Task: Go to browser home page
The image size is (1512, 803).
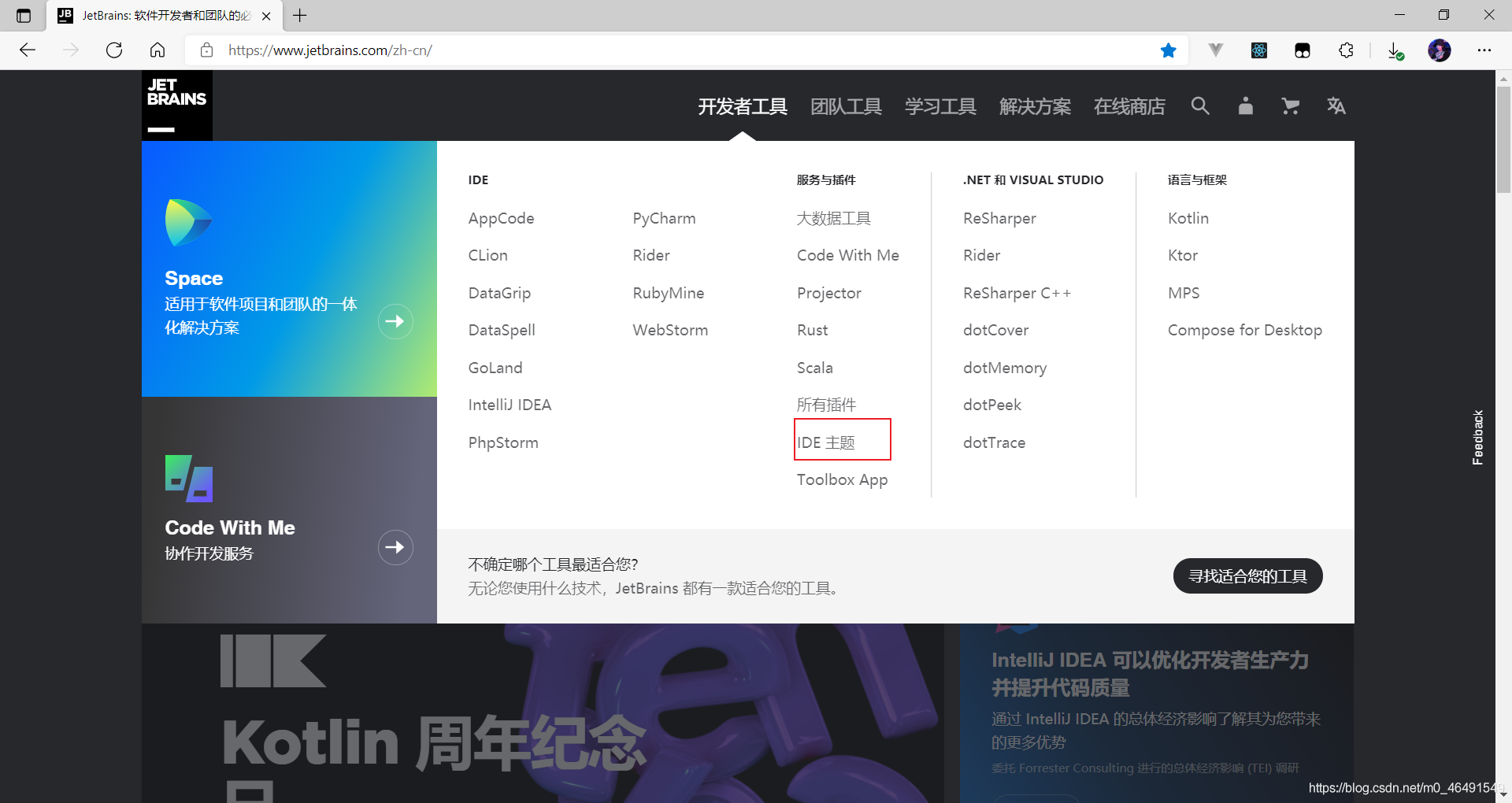Action: click(157, 50)
